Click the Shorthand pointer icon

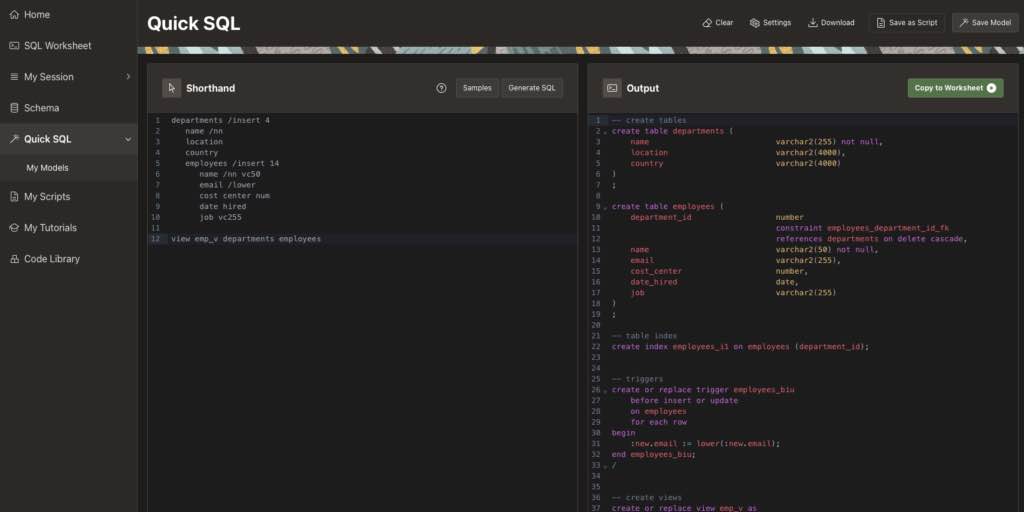pos(172,88)
